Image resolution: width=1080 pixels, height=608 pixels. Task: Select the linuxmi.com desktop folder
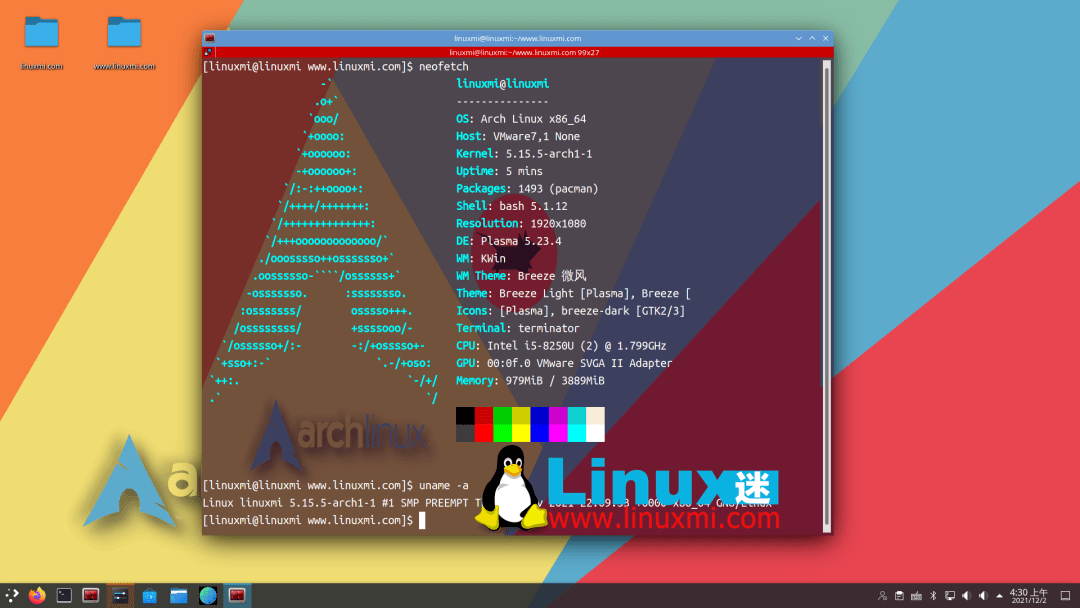click(41, 41)
